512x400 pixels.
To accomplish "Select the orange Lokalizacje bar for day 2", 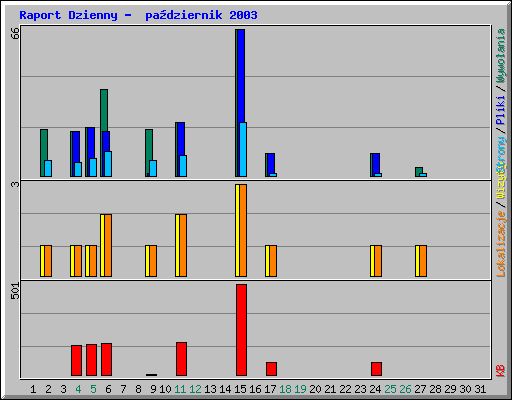I will click(48, 261).
